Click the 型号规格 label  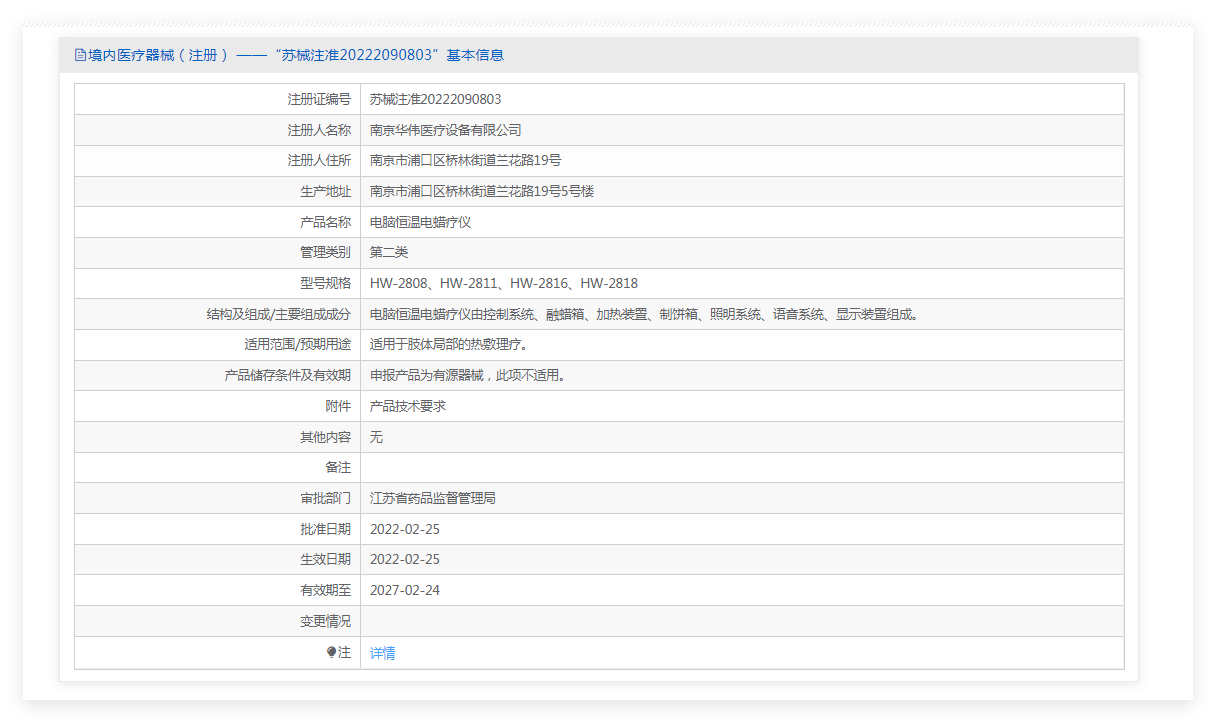pos(325,283)
